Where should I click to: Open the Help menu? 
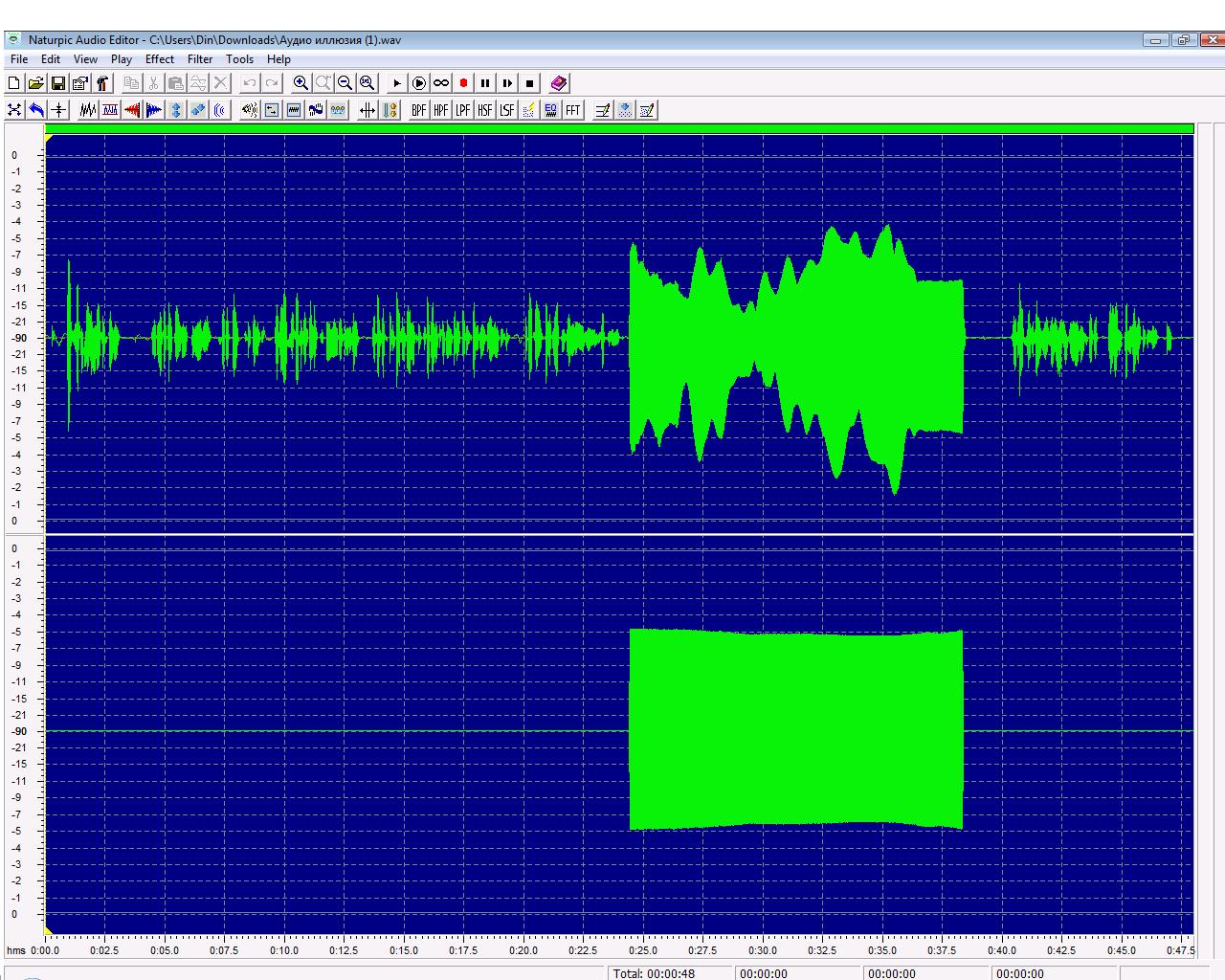278,59
